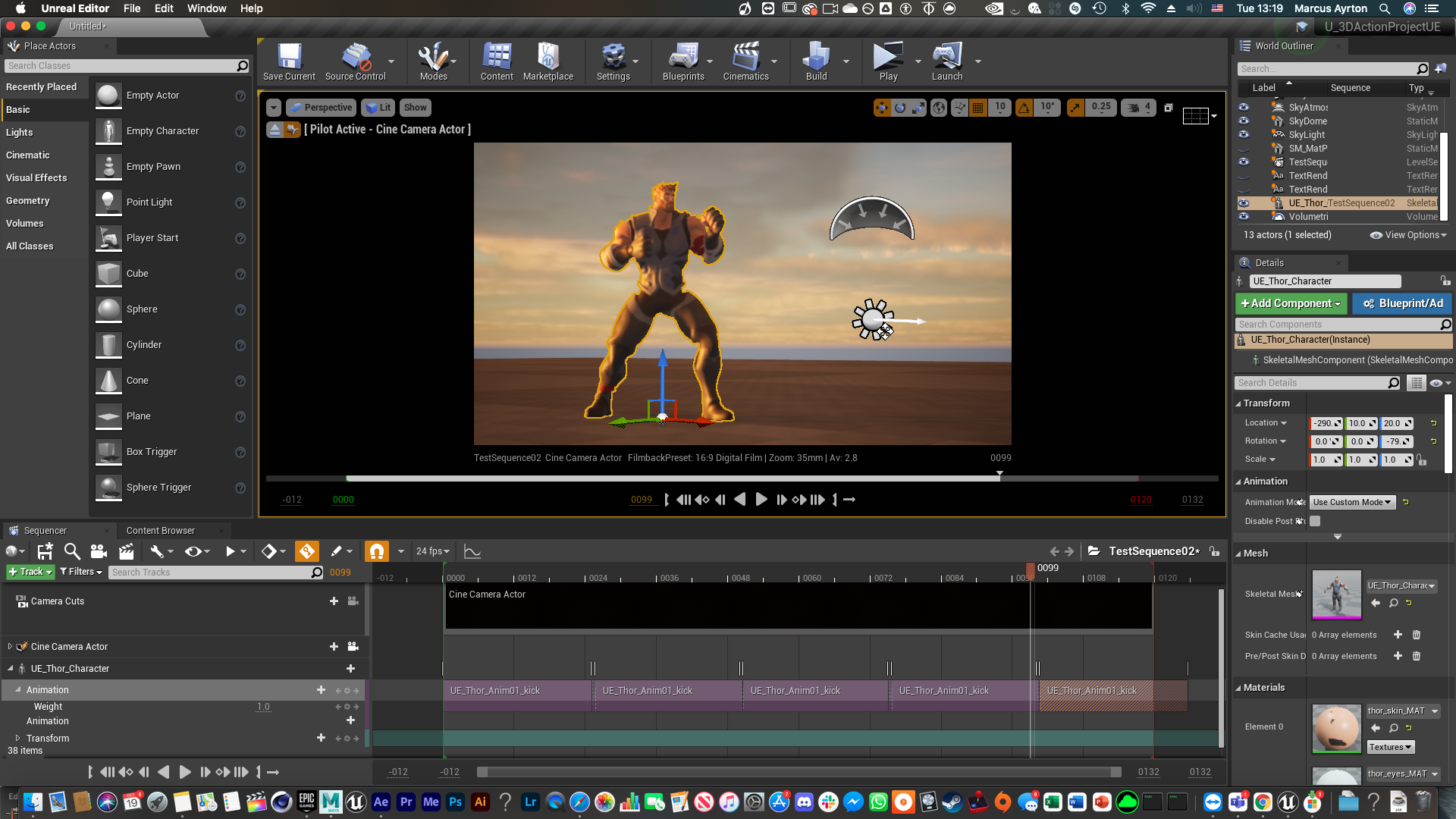Click the Sequencer camera icon
The image size is (1456, 819).
(x=99, y=551)
